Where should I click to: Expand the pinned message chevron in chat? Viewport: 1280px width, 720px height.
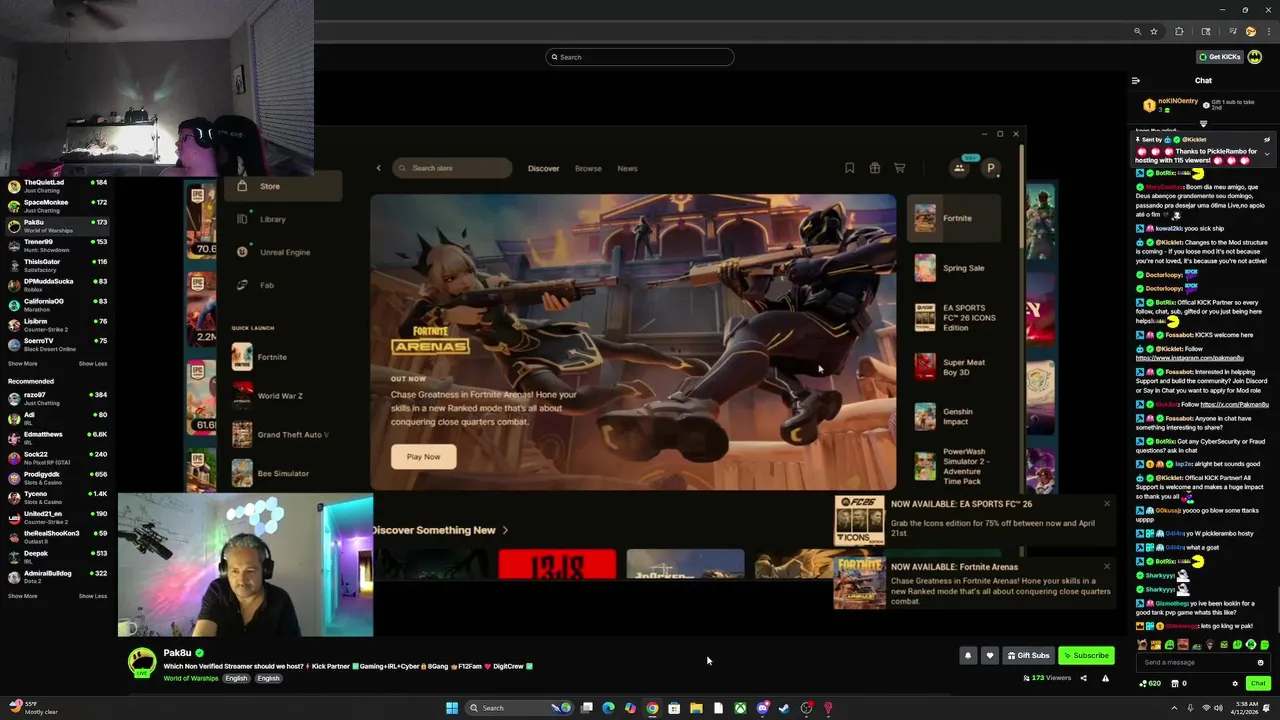click(x=1267, y=154)
